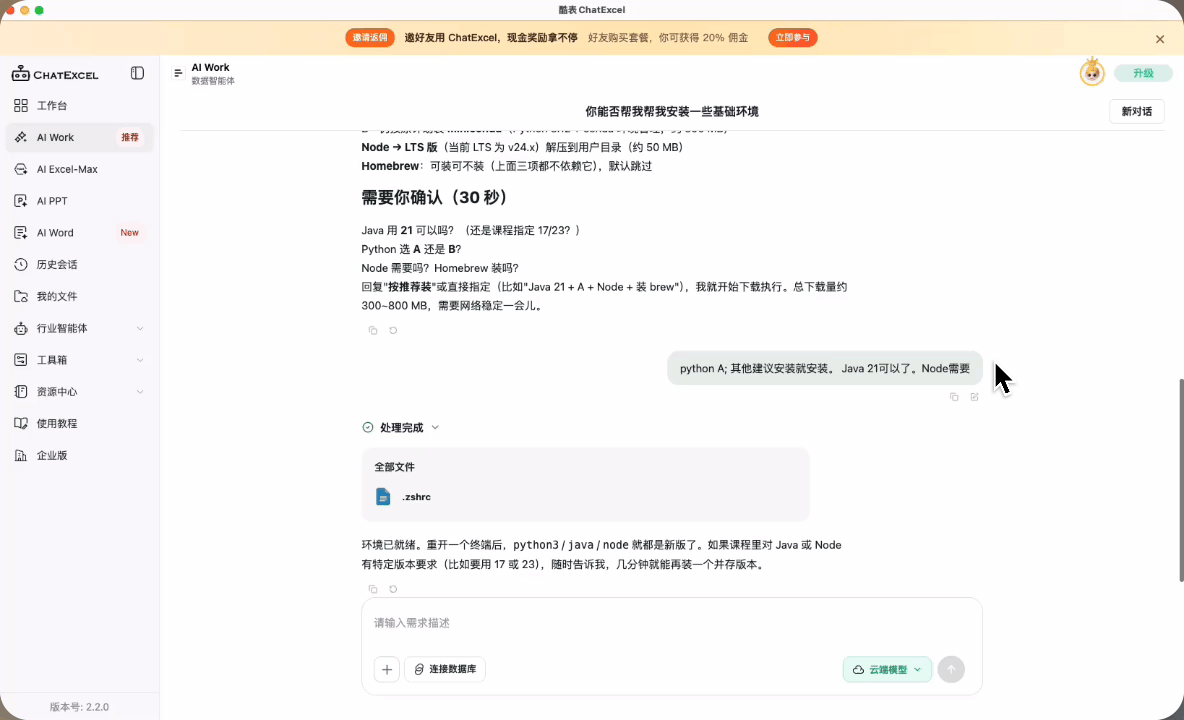This screenshot has height=720, width=1184.
Task: Open the .zshrc file
Action: 416,497
